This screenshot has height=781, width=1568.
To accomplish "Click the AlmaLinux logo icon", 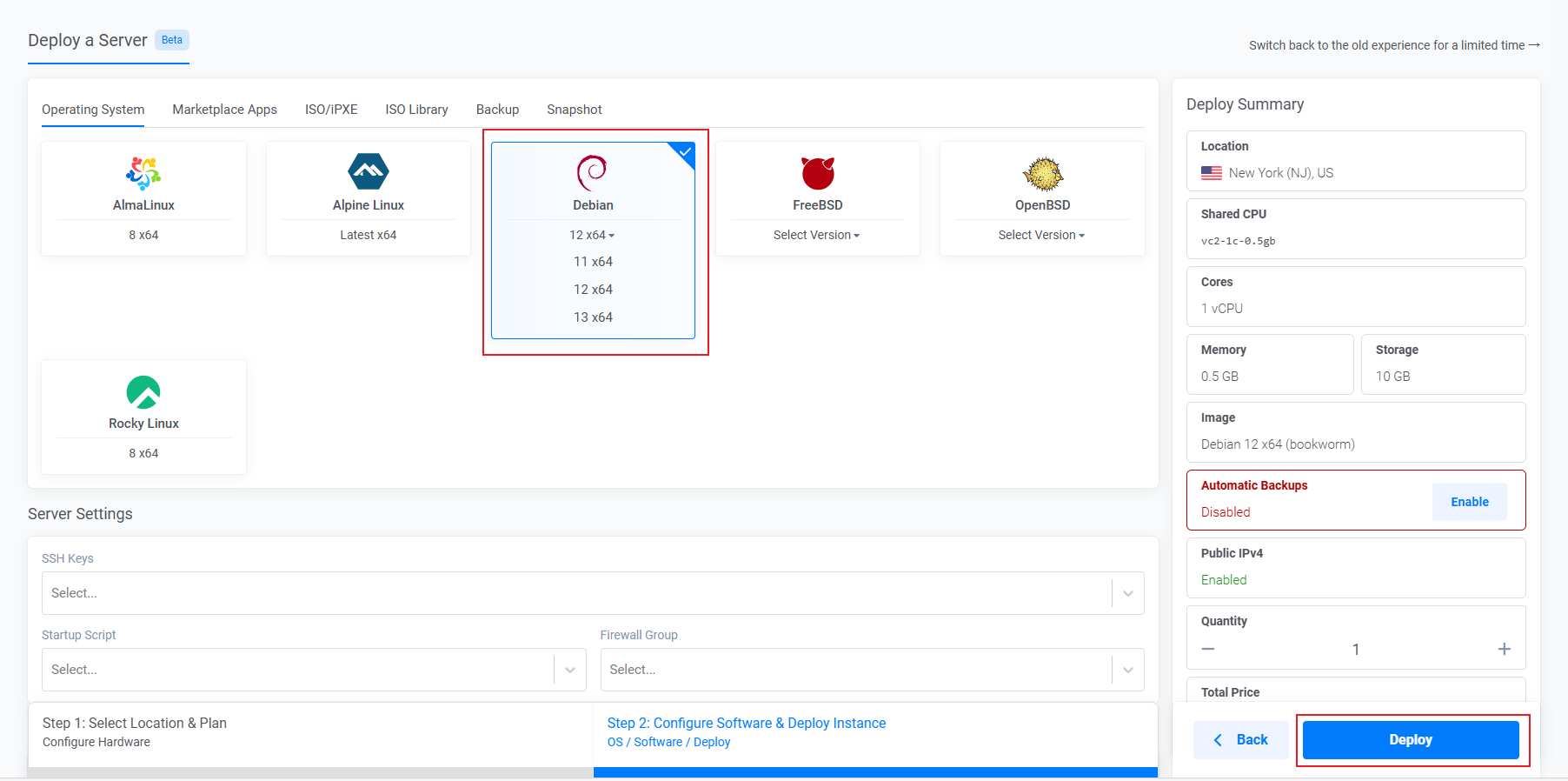I will point(143,173).
